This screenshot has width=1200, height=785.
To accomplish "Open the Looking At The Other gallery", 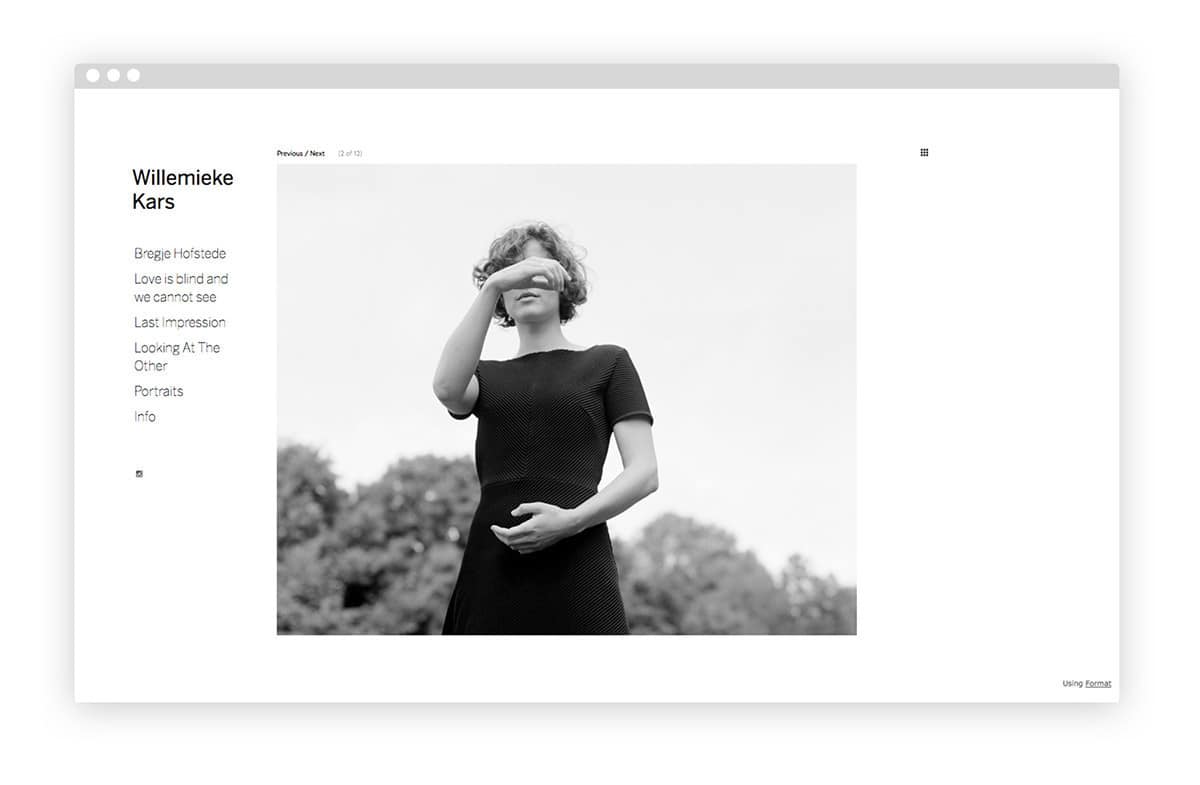I will [177, 356].
